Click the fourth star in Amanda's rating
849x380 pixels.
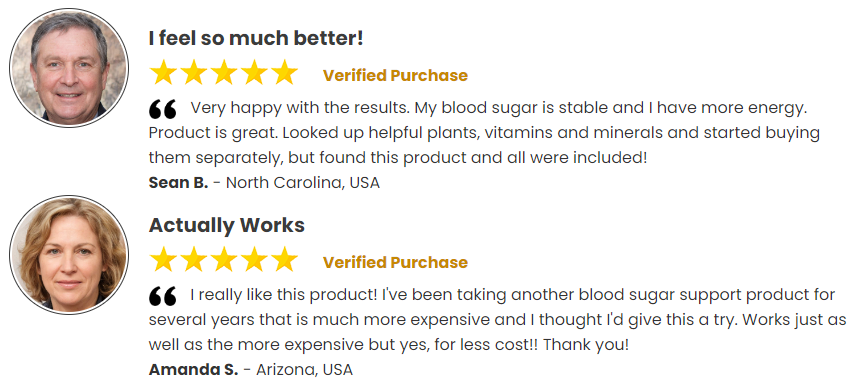tap(254, 259)
